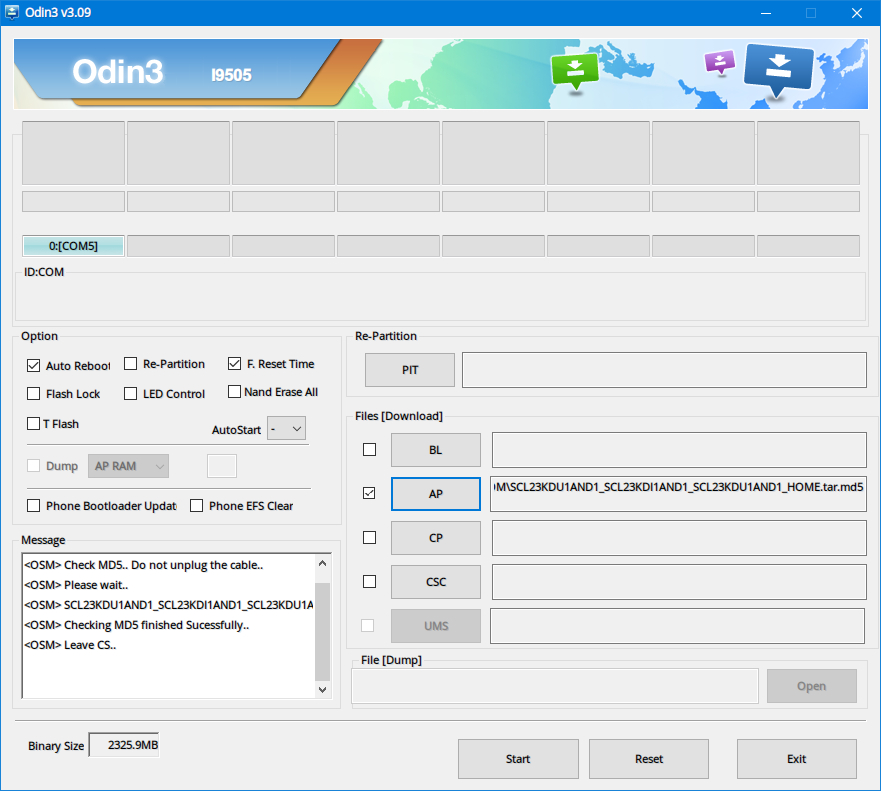Click the AP file path field
This screenshot has height=791, width=881.
point(678,494)
